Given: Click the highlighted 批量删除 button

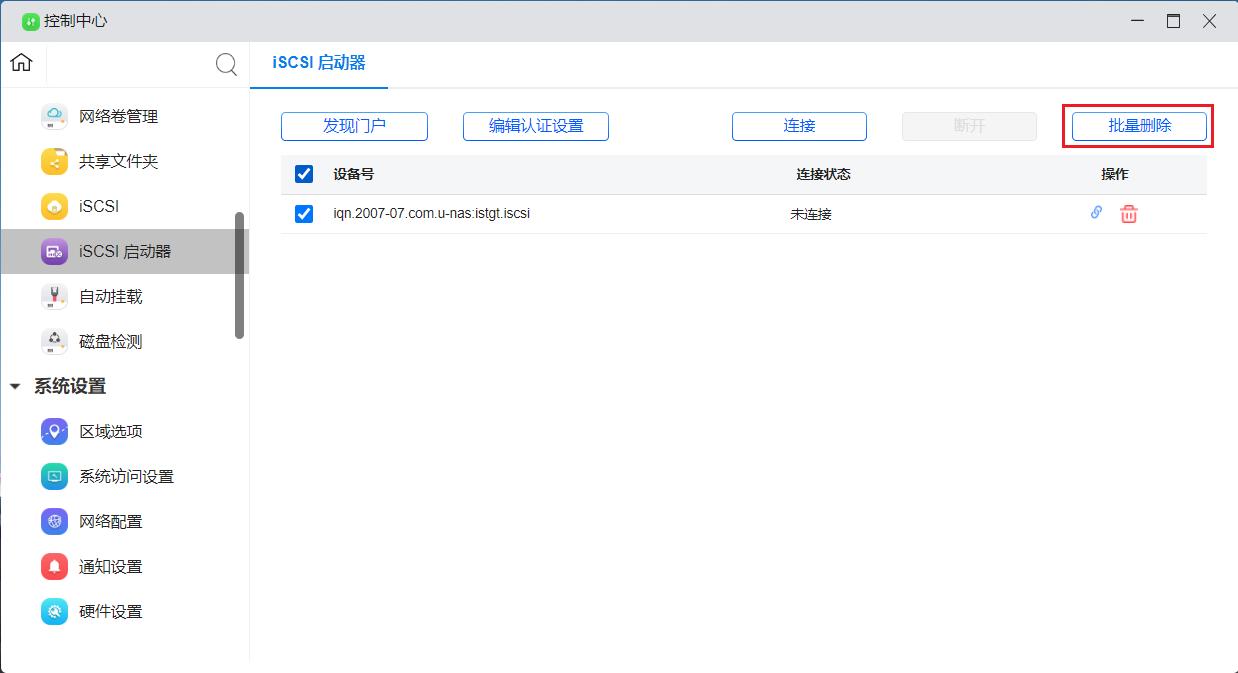Looking at the screenshot, I should (x=1138, y=126).
